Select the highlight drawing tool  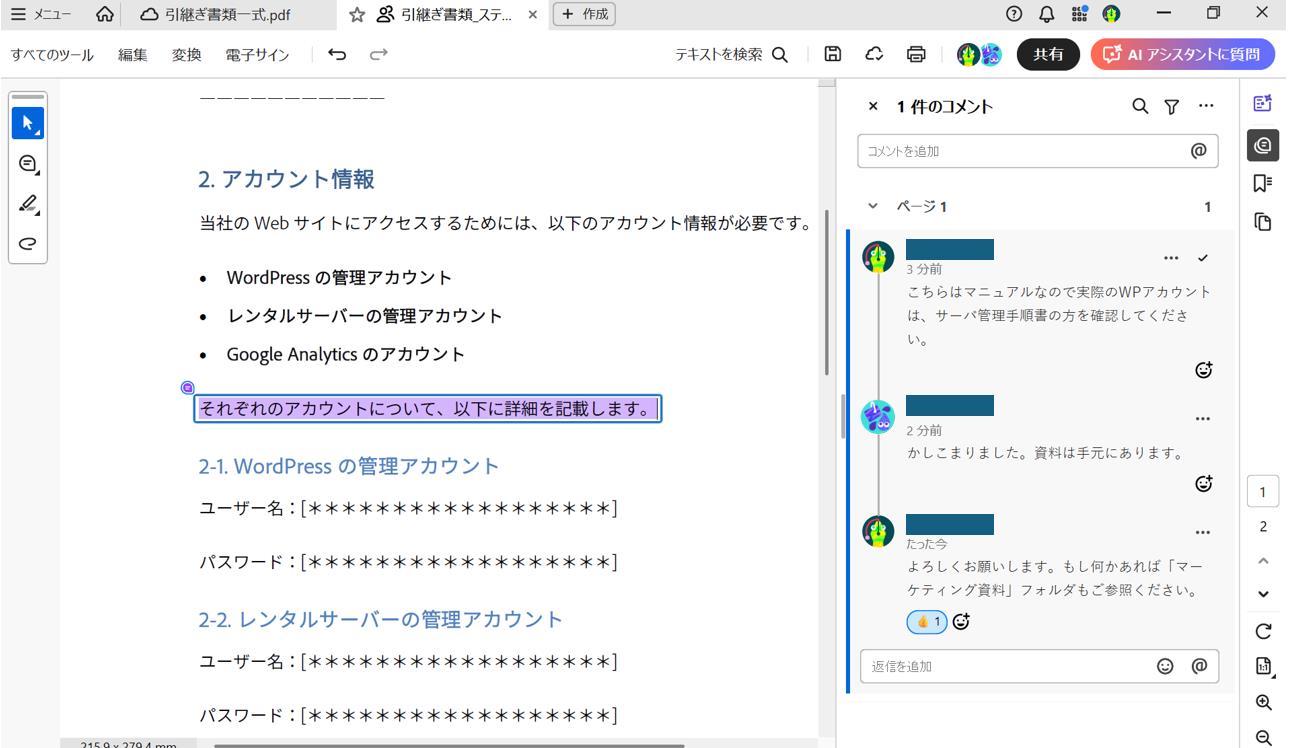pos(27,203)
